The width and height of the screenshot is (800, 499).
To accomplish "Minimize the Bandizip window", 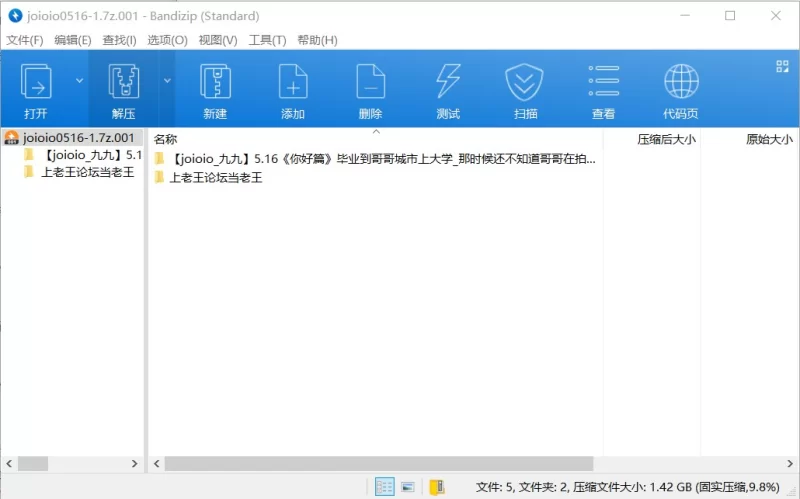I will pos(685,16).
